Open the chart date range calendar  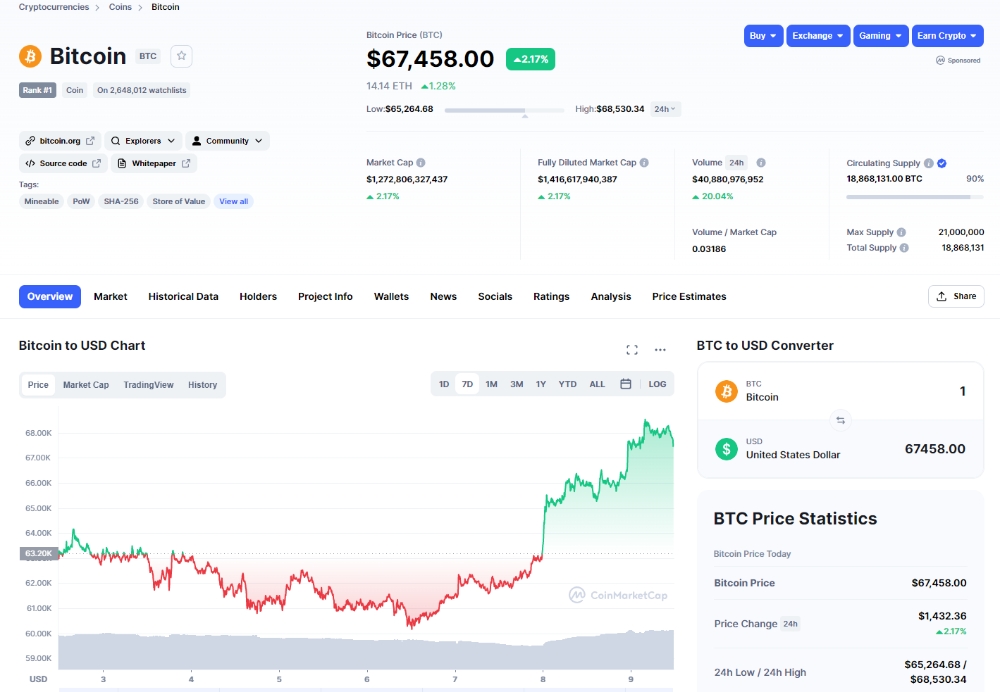coord(626,384)
